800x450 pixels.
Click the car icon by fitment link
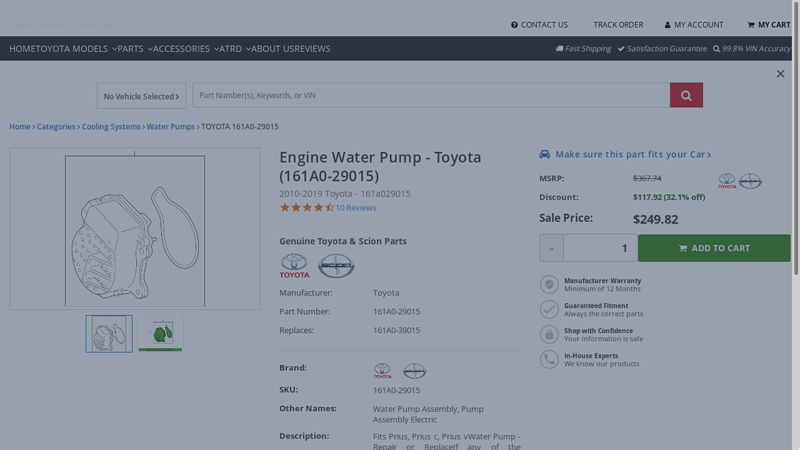[544, 154]
